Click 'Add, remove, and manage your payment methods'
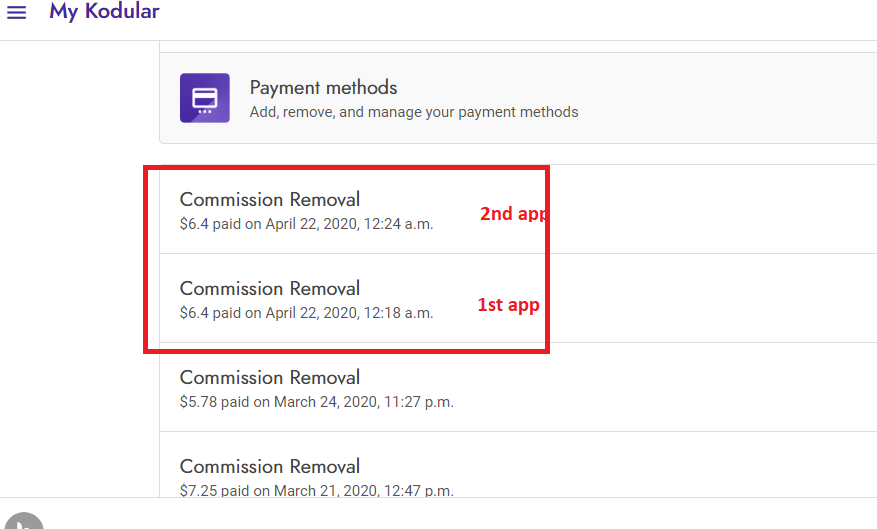This screenshot has height=529, width=877. [x=414, y=112]
